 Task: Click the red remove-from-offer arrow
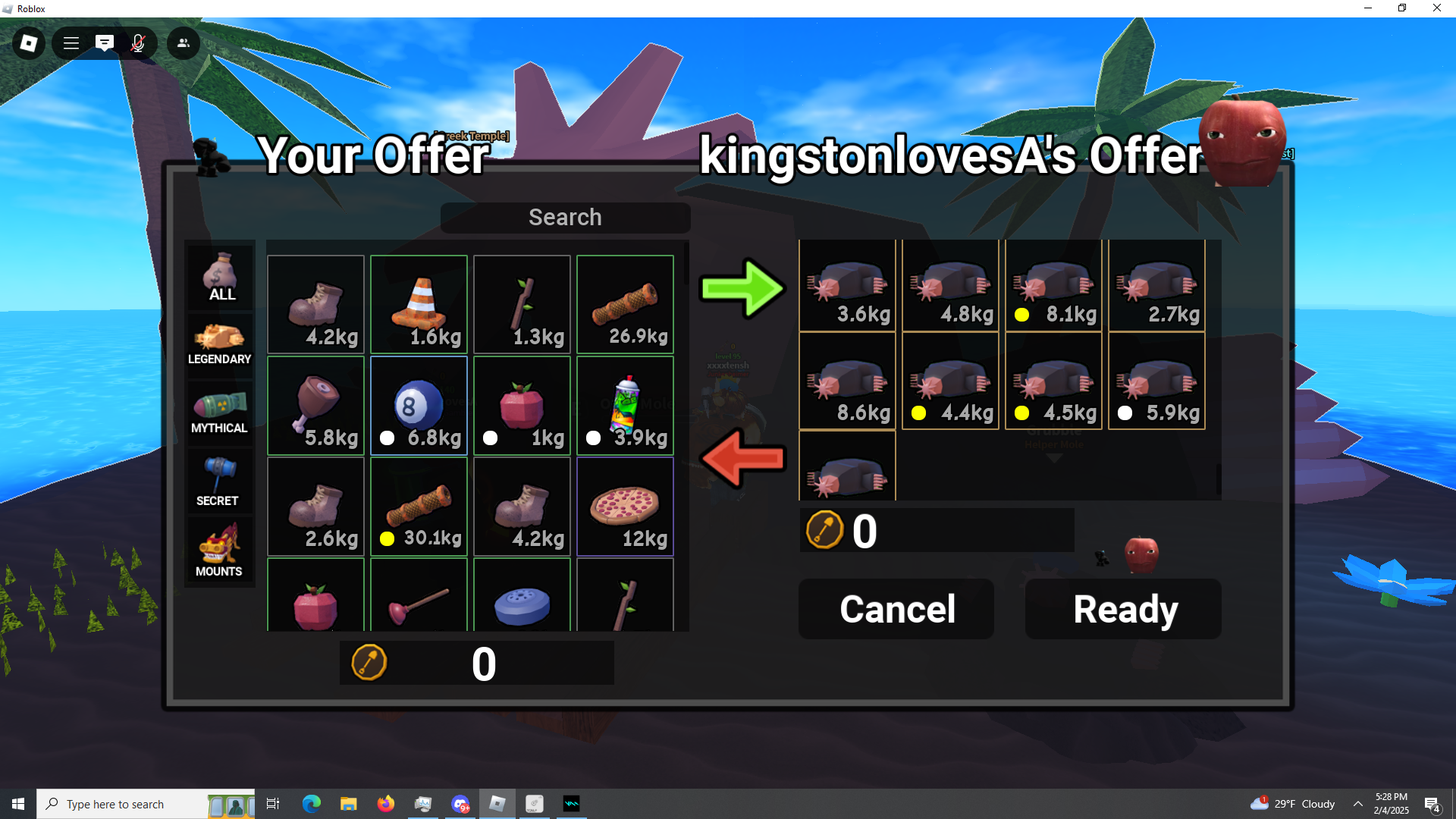743,459
